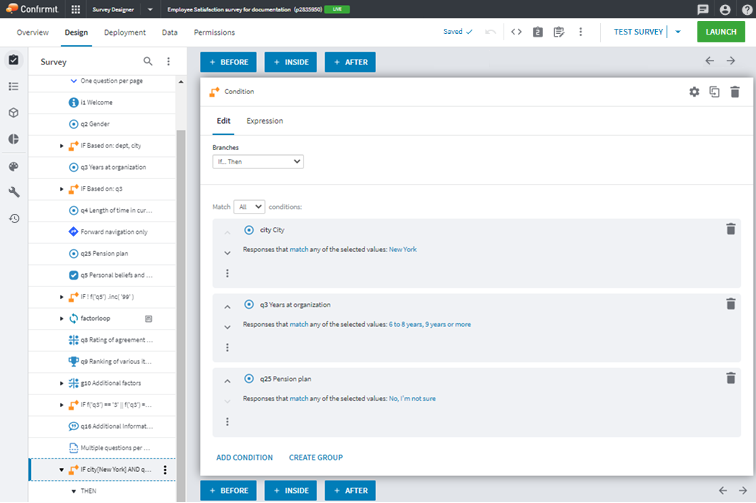Go to next node using top right arrow
The width and height of the screenshot is (756, 503).
(x=731, y=61)
